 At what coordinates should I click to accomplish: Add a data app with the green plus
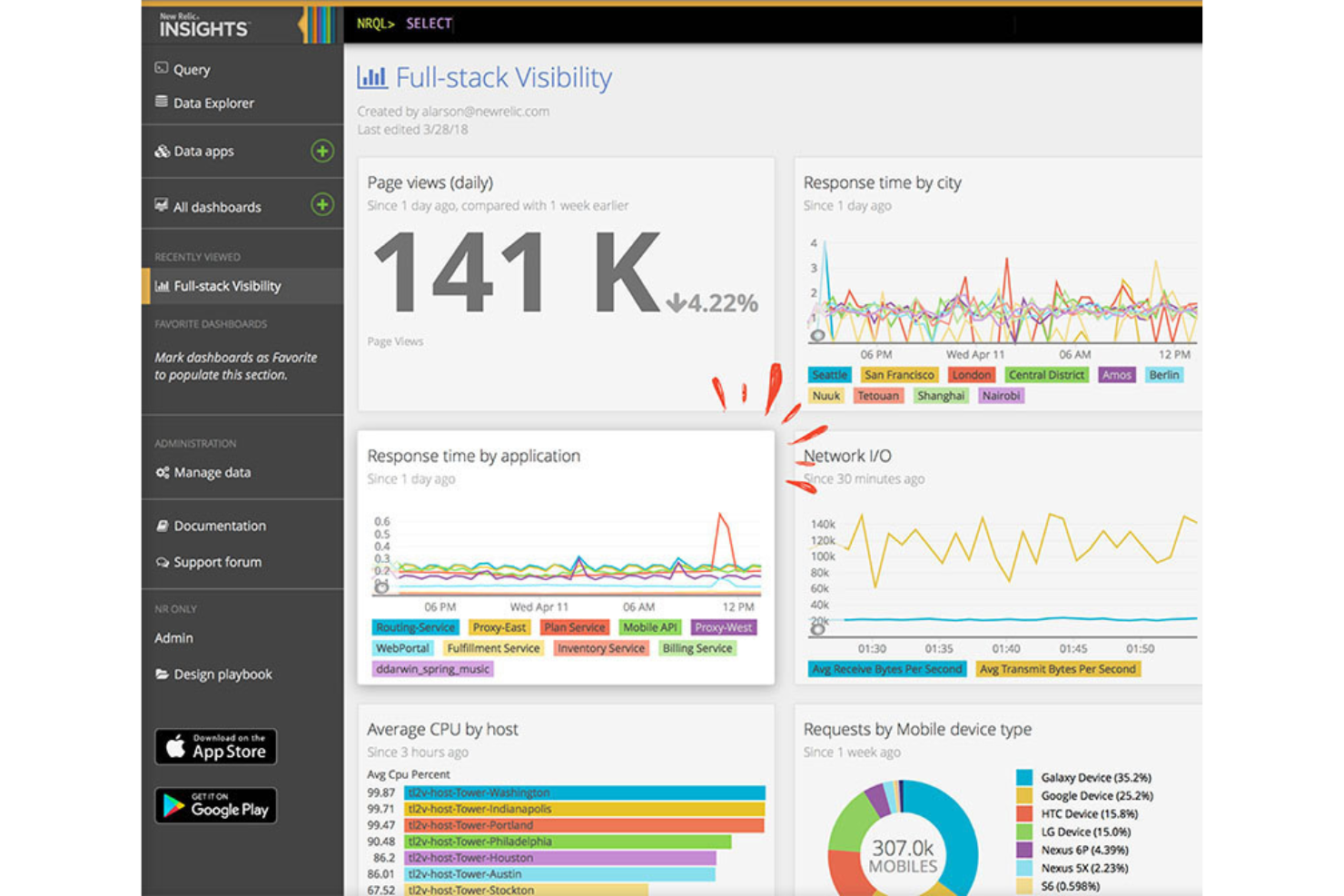(x=321, y=152)
